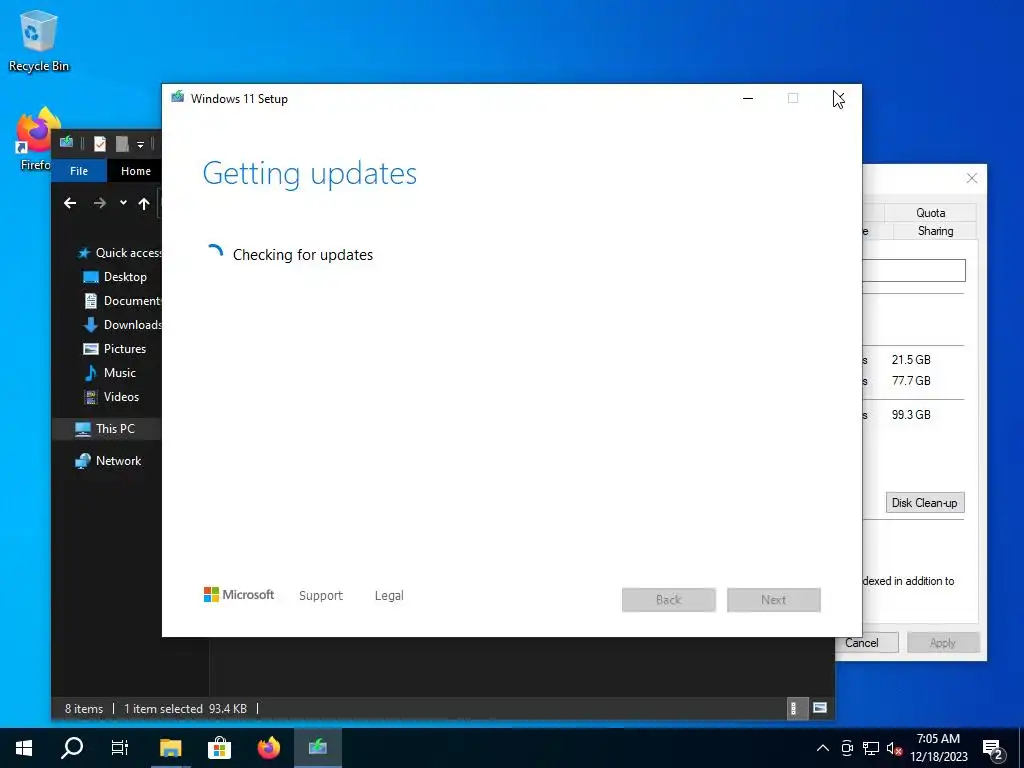This screenshot has height=768, width=1024.
Task: Open Music in the navigation pane
Action: coord(110,373)
